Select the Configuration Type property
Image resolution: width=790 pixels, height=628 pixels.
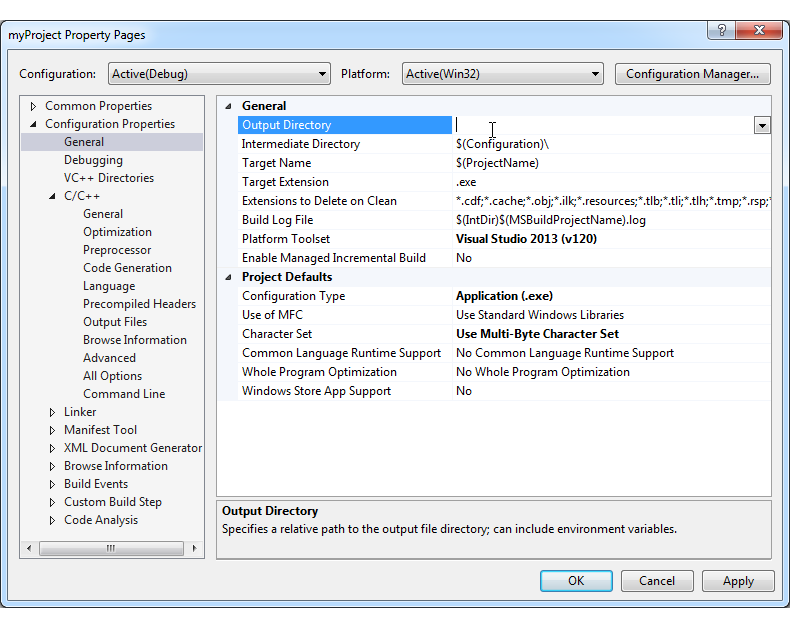[x=345, y=296]
